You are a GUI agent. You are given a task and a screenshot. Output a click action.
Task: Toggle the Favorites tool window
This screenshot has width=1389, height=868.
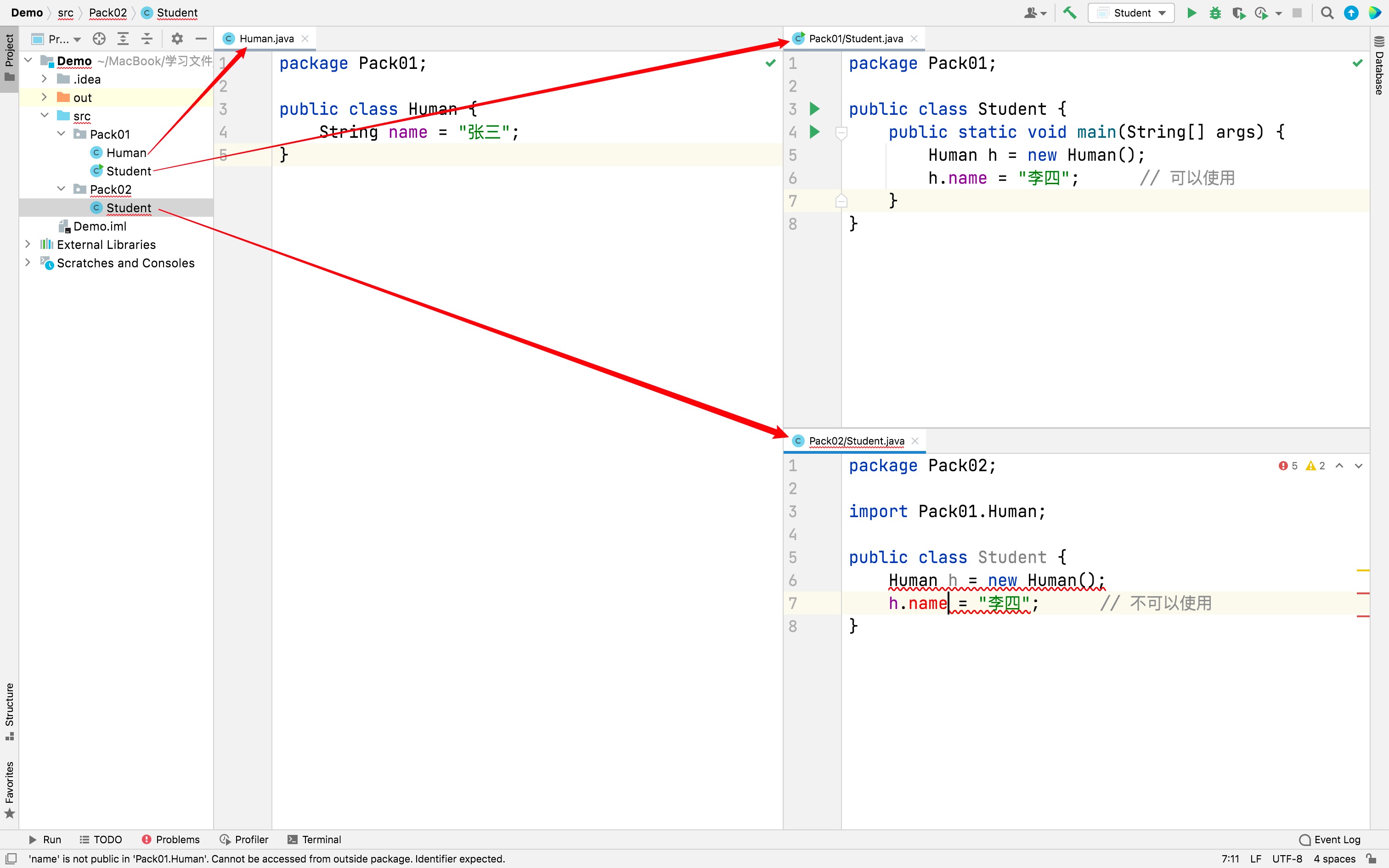pyautogui.click(x=9, y=788)
